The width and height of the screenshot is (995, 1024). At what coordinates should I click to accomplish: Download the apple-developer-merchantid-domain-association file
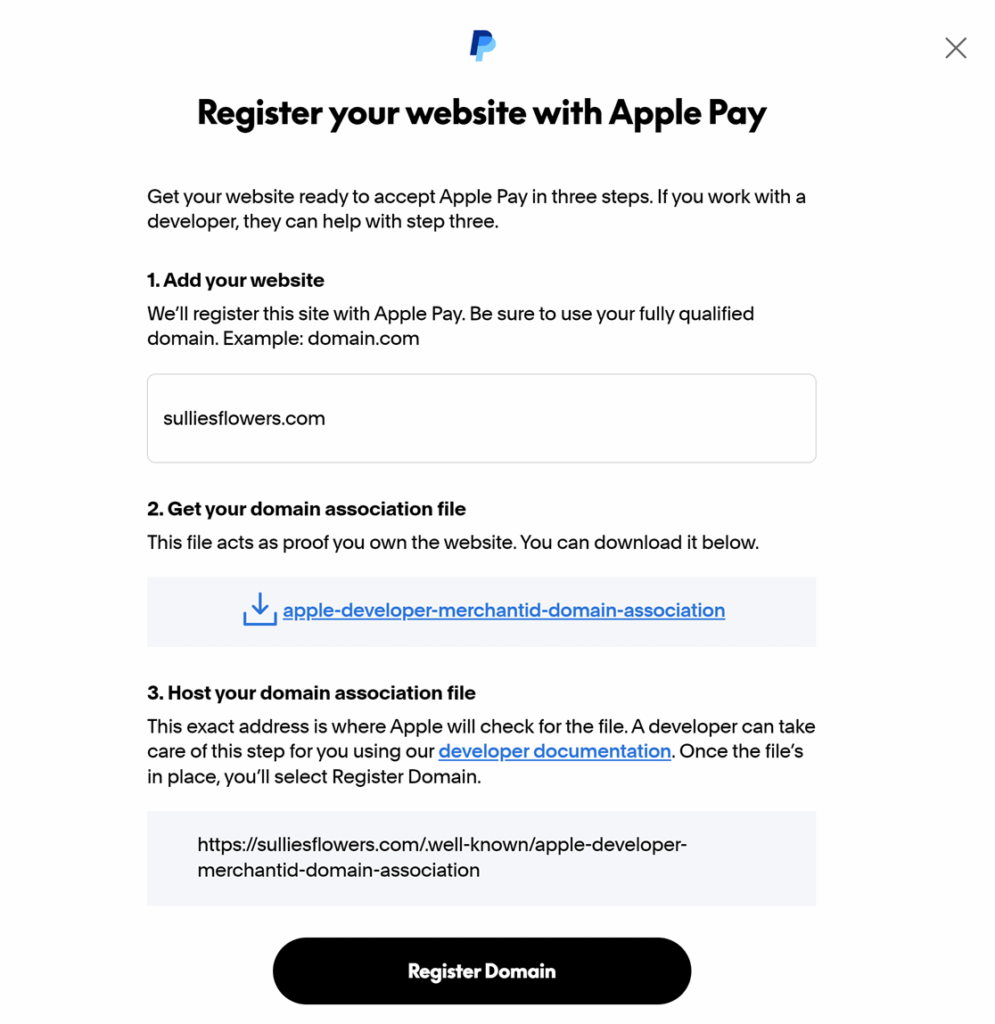point(504,610)
